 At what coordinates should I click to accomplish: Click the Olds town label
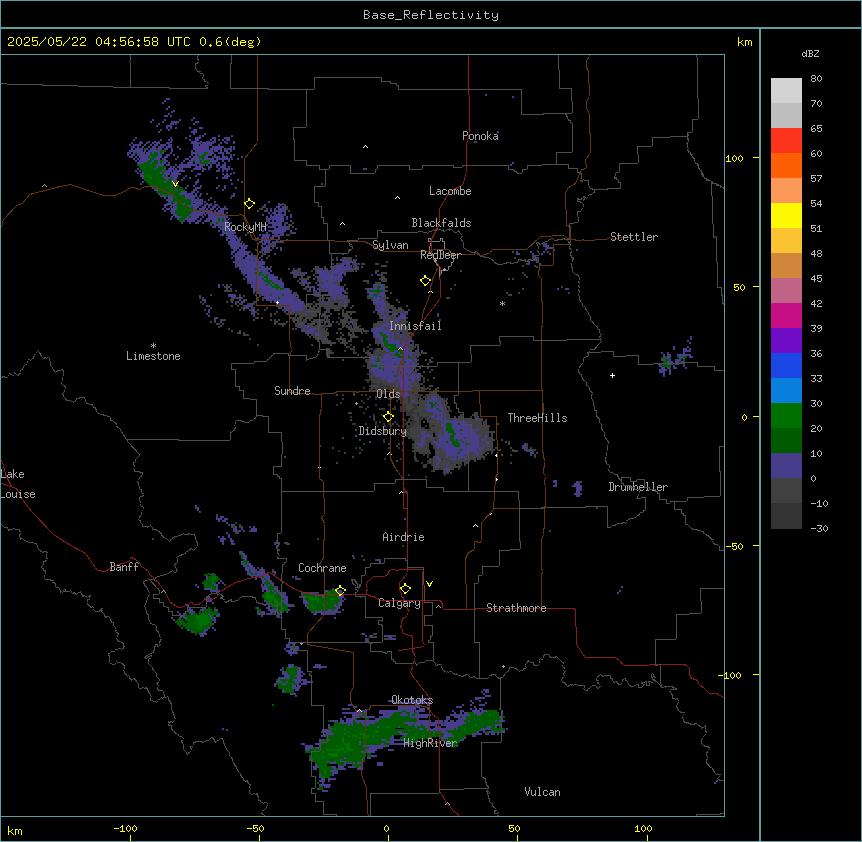pyautogui.click(x=388, y=394)
